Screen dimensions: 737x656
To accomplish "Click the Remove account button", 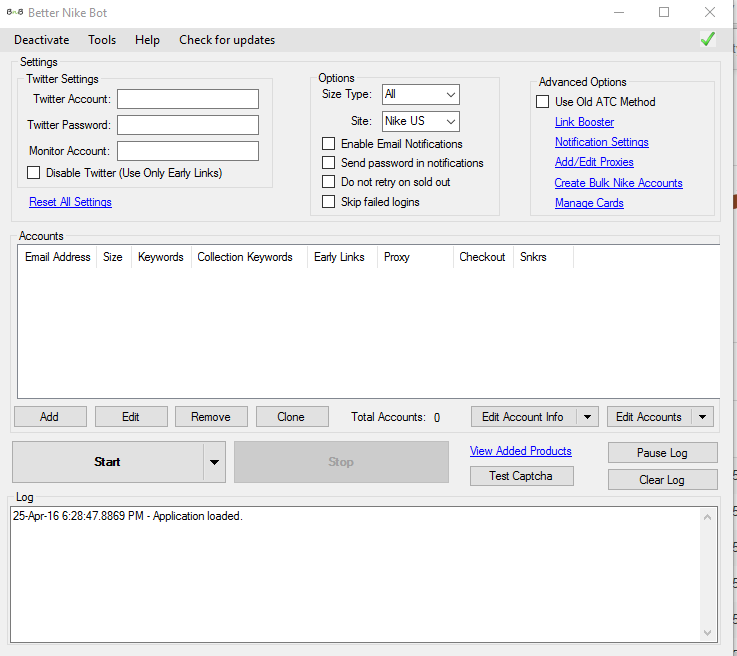I will pyautogui.click(x=212, y=417).
